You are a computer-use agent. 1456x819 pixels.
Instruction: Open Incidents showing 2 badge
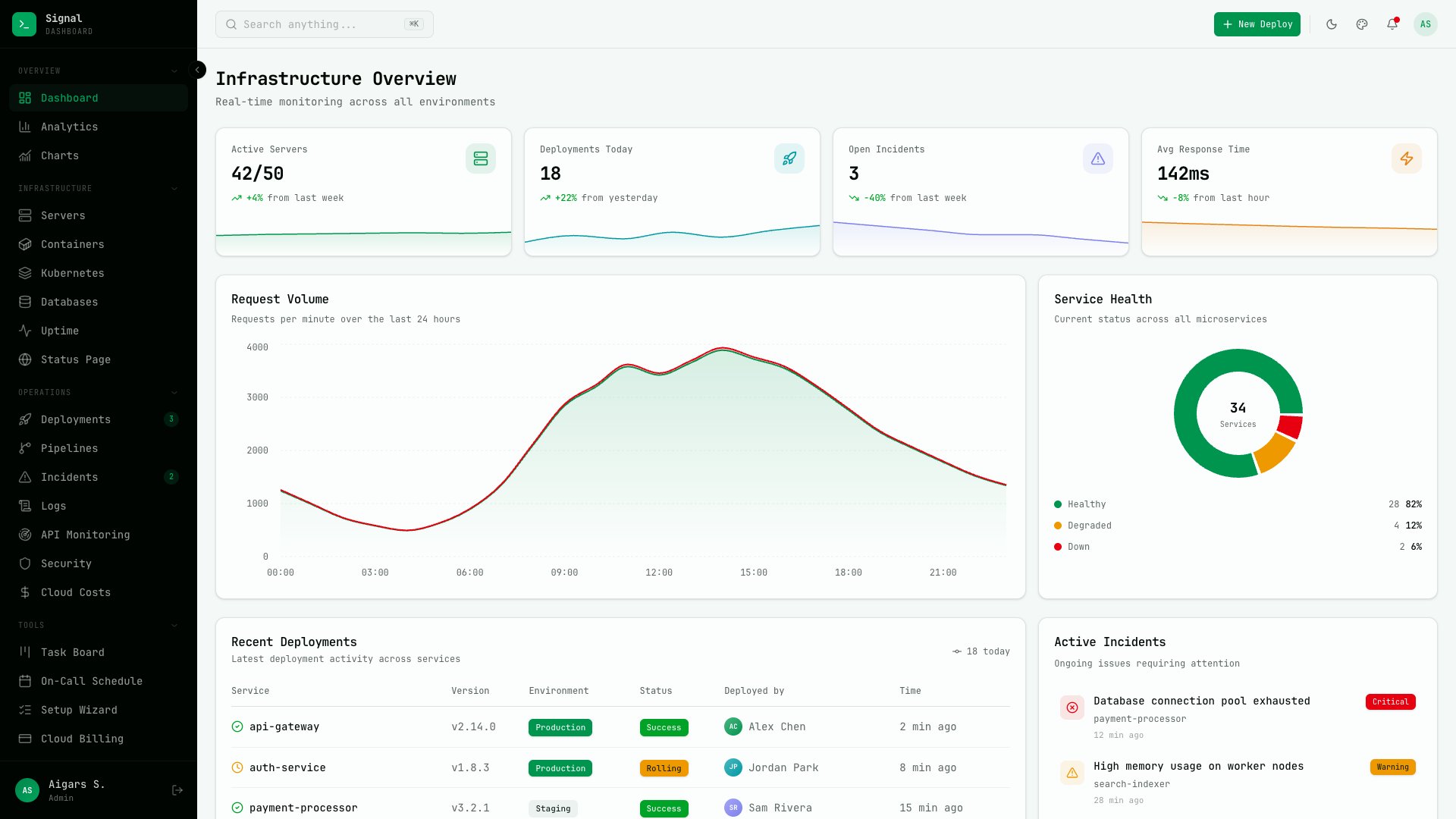click(70, 477)
